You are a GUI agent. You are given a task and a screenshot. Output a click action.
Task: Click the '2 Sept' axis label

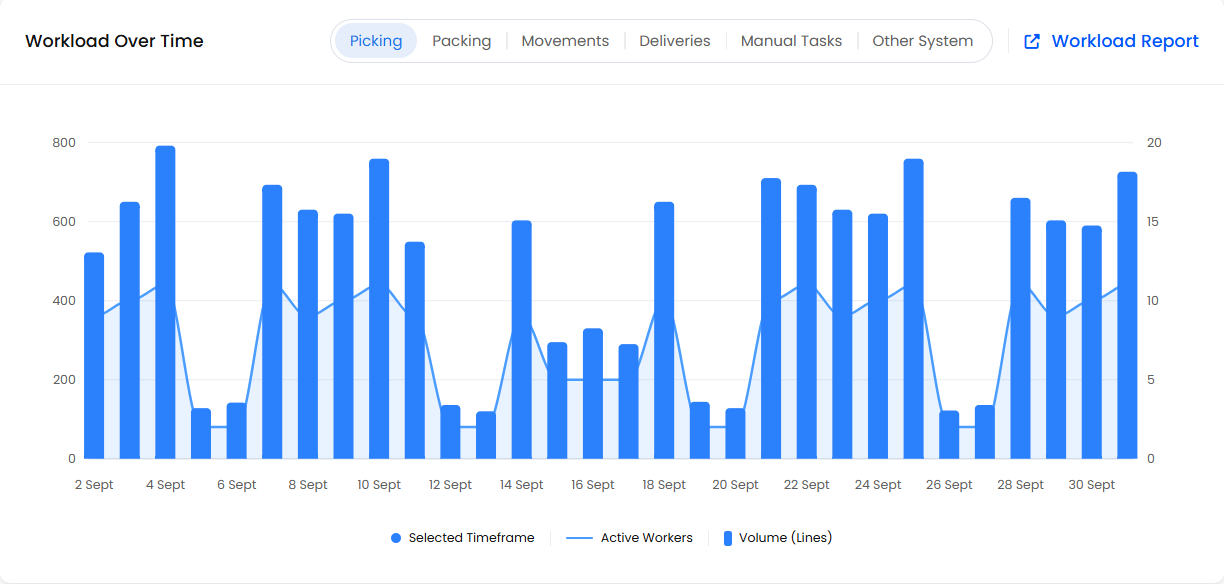pyautogui.click(x=94, y=485)
